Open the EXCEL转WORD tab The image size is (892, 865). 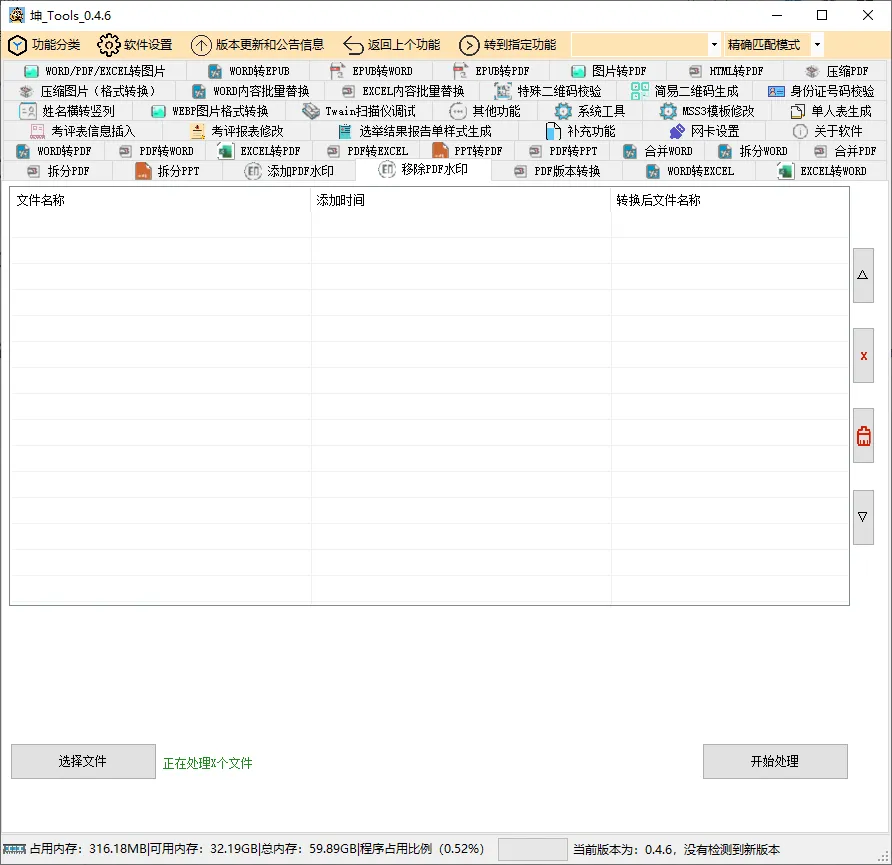coord(822,171)
